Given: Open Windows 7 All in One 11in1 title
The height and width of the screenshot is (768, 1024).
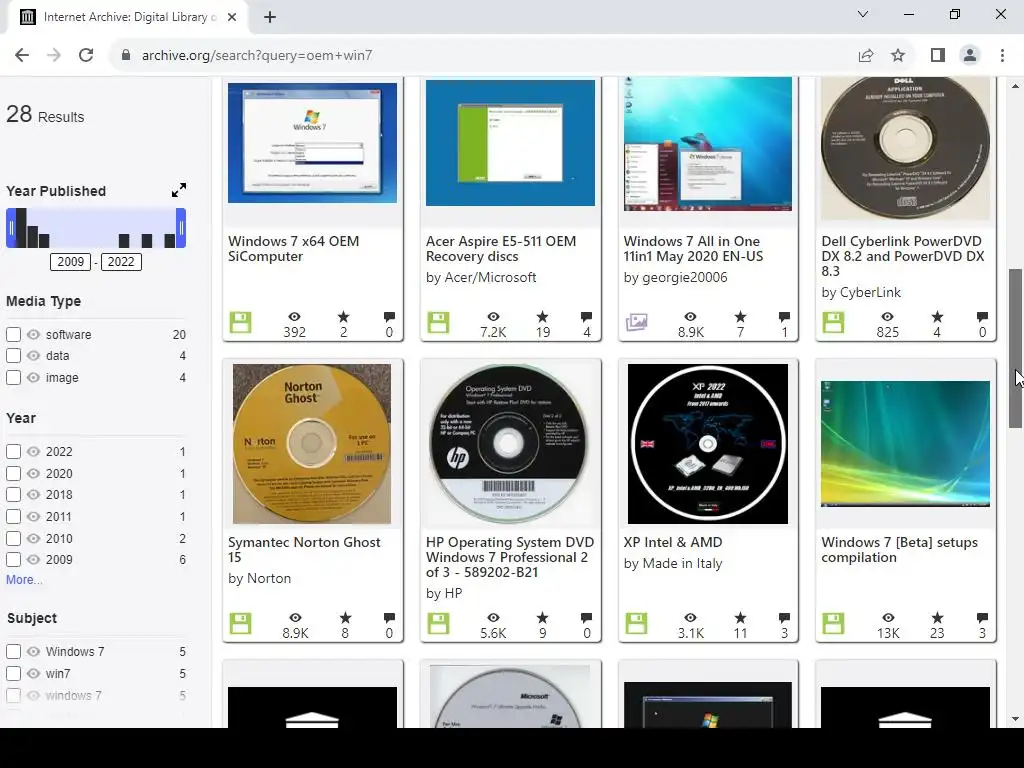Looking at the screenshot, I should click(693, 249).
